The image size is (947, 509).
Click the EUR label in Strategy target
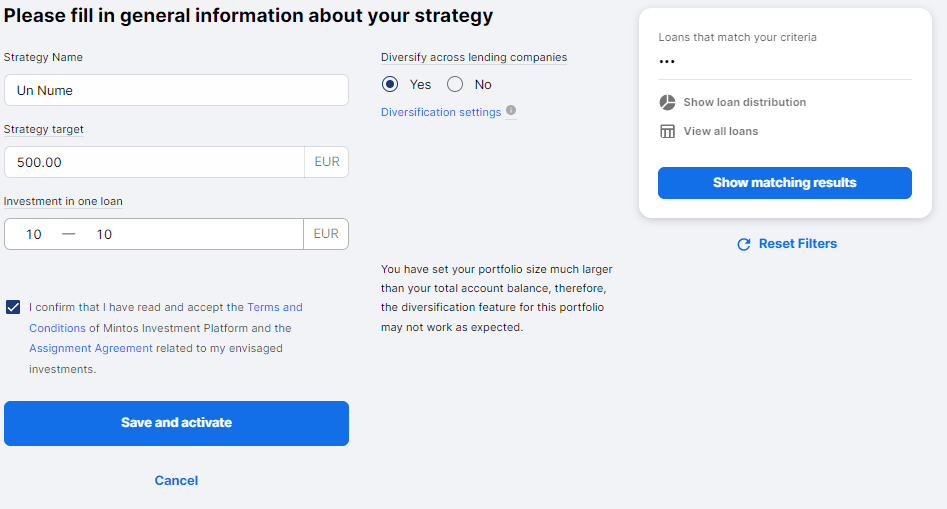(x=326, y=162)
